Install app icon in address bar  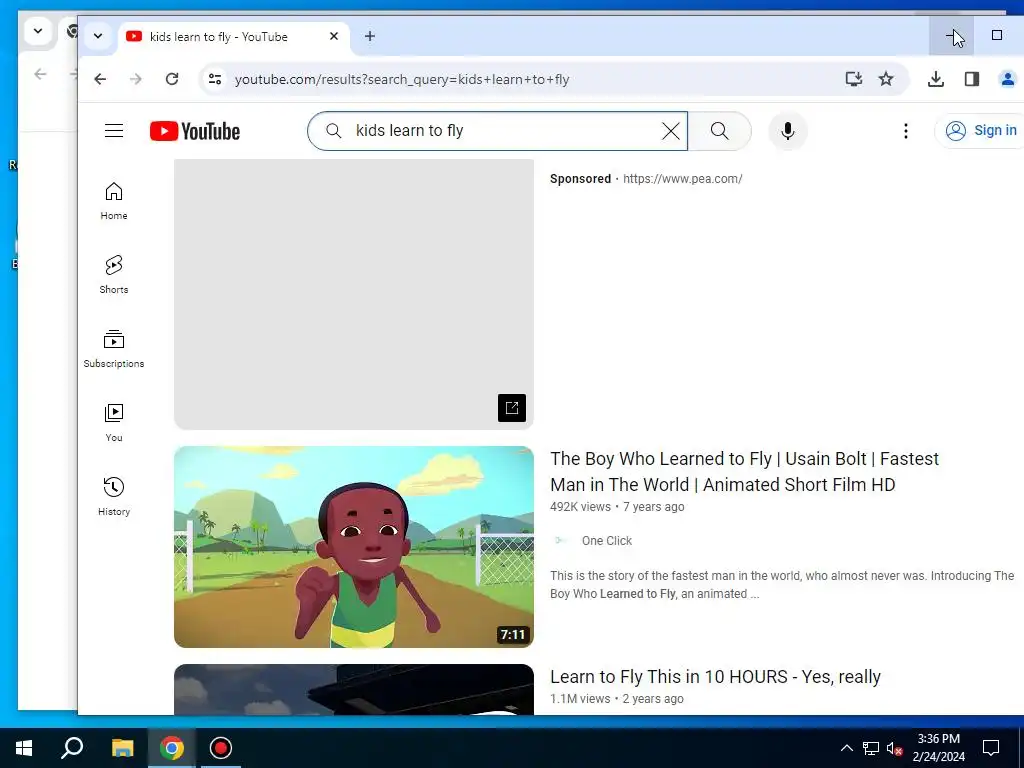854,79
